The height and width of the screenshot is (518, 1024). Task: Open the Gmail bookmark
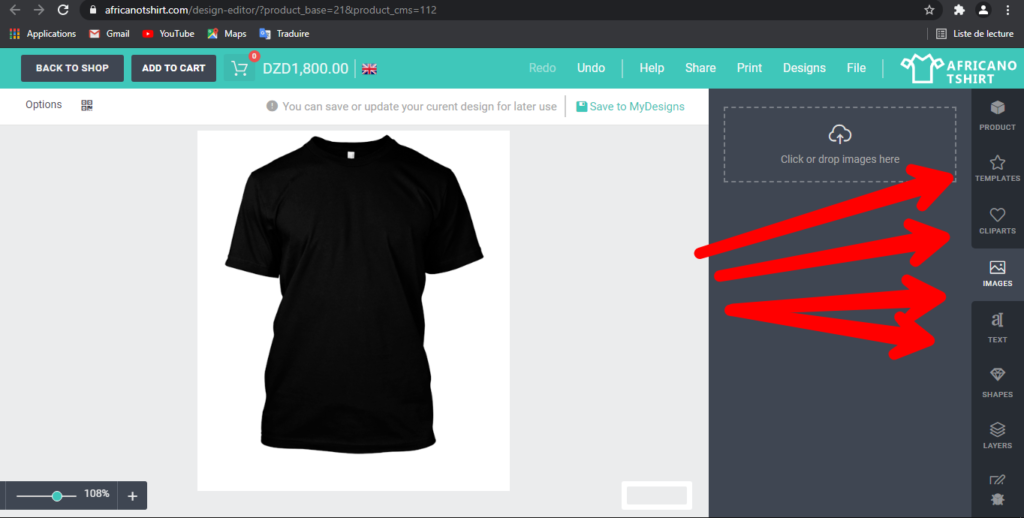coord(109,33)
